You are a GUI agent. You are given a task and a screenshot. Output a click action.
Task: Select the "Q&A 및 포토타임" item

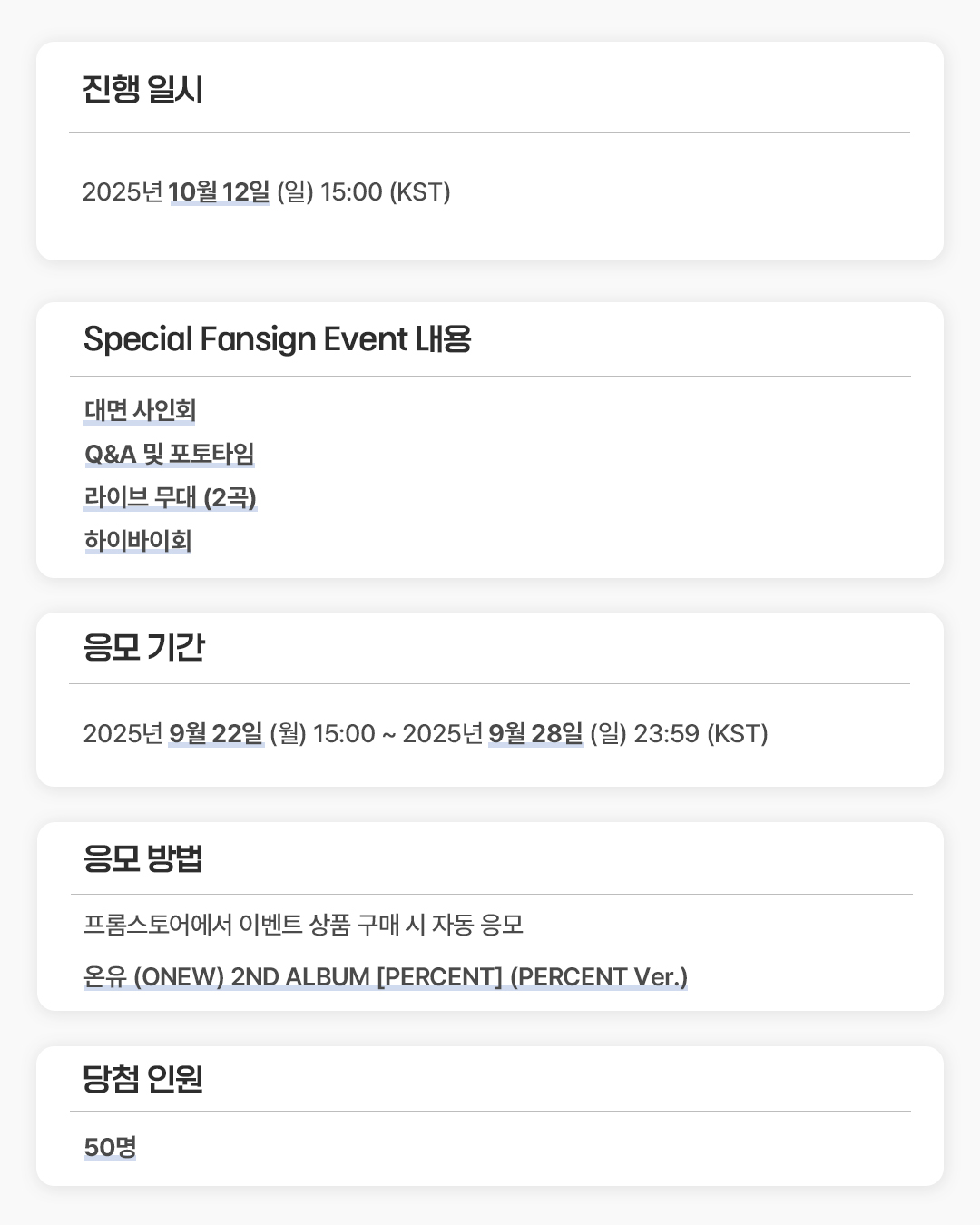[170, 454]
